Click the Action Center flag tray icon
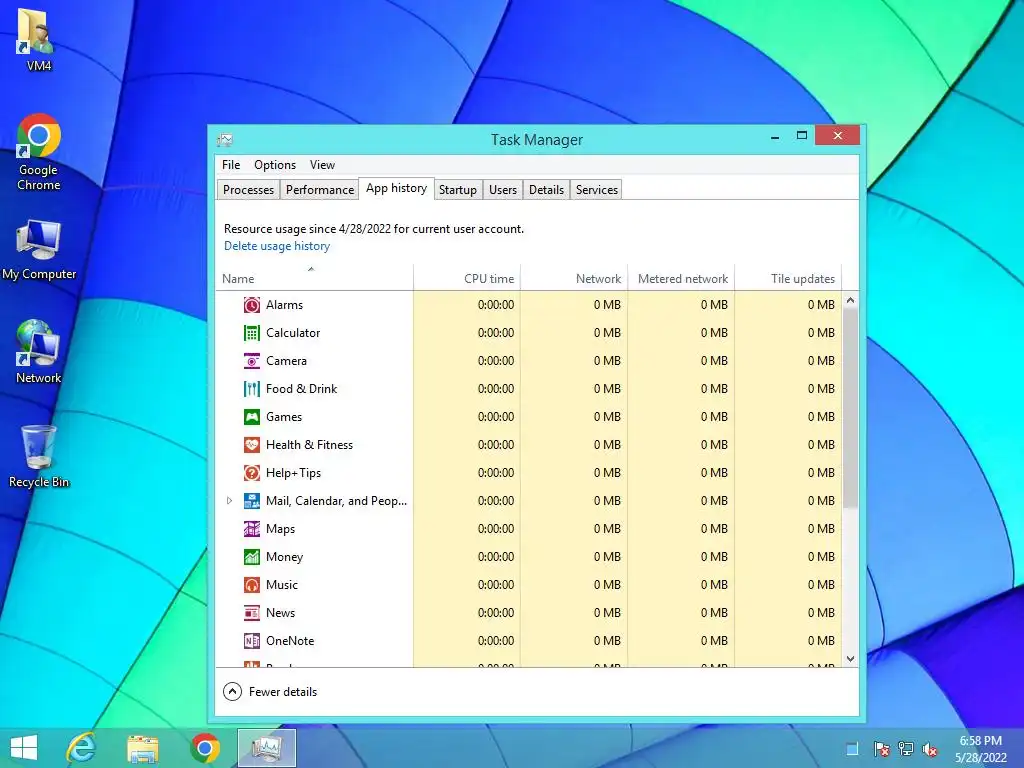Viewport: 1024px width, 768px height. point(881,749)
